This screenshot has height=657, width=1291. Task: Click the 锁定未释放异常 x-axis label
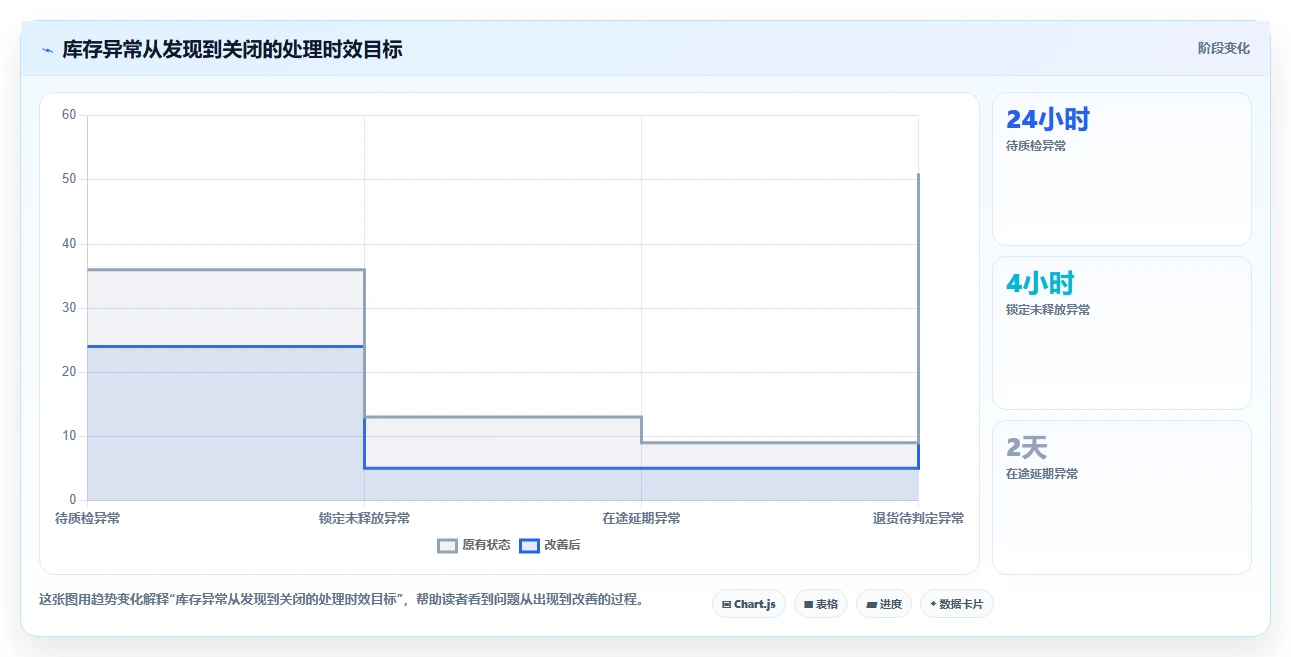tap(364, 518)
